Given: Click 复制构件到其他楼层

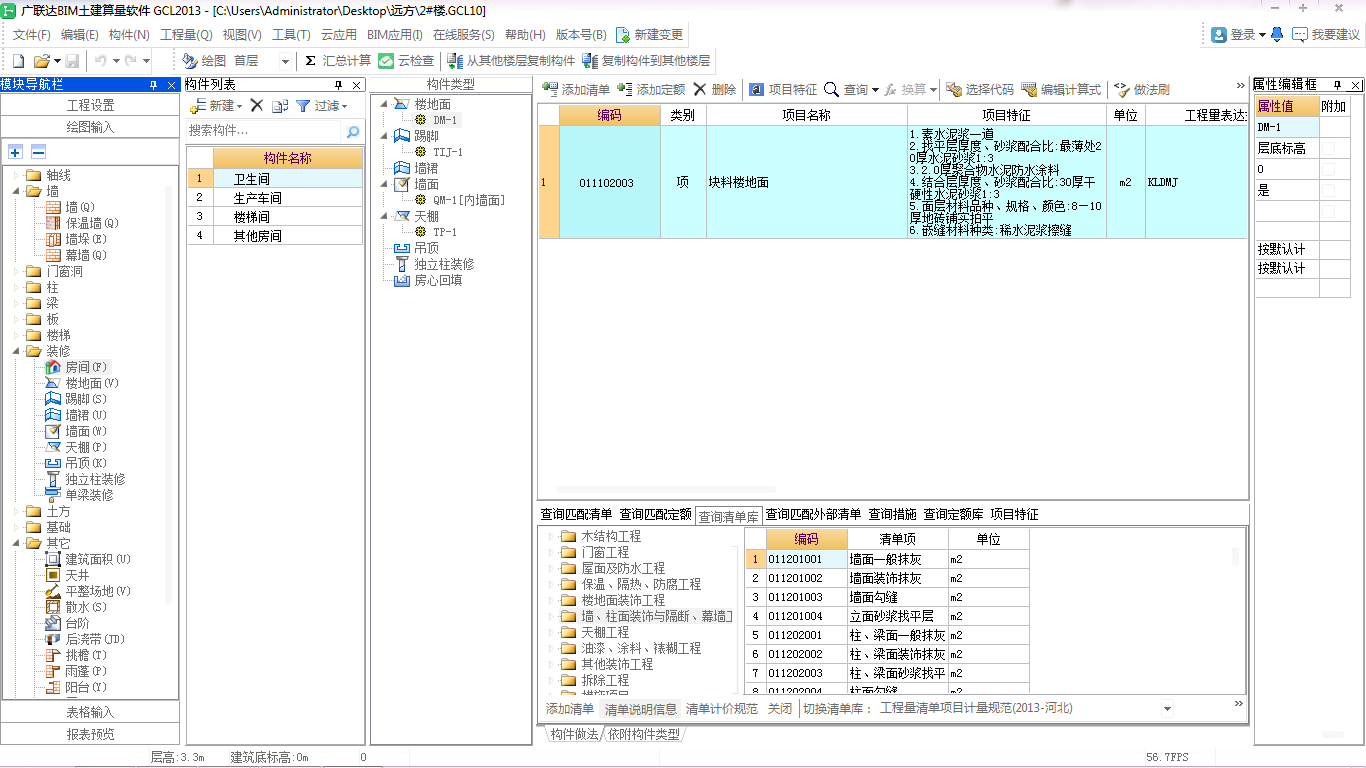Looking at the screenshot, I should click(647, 61).
